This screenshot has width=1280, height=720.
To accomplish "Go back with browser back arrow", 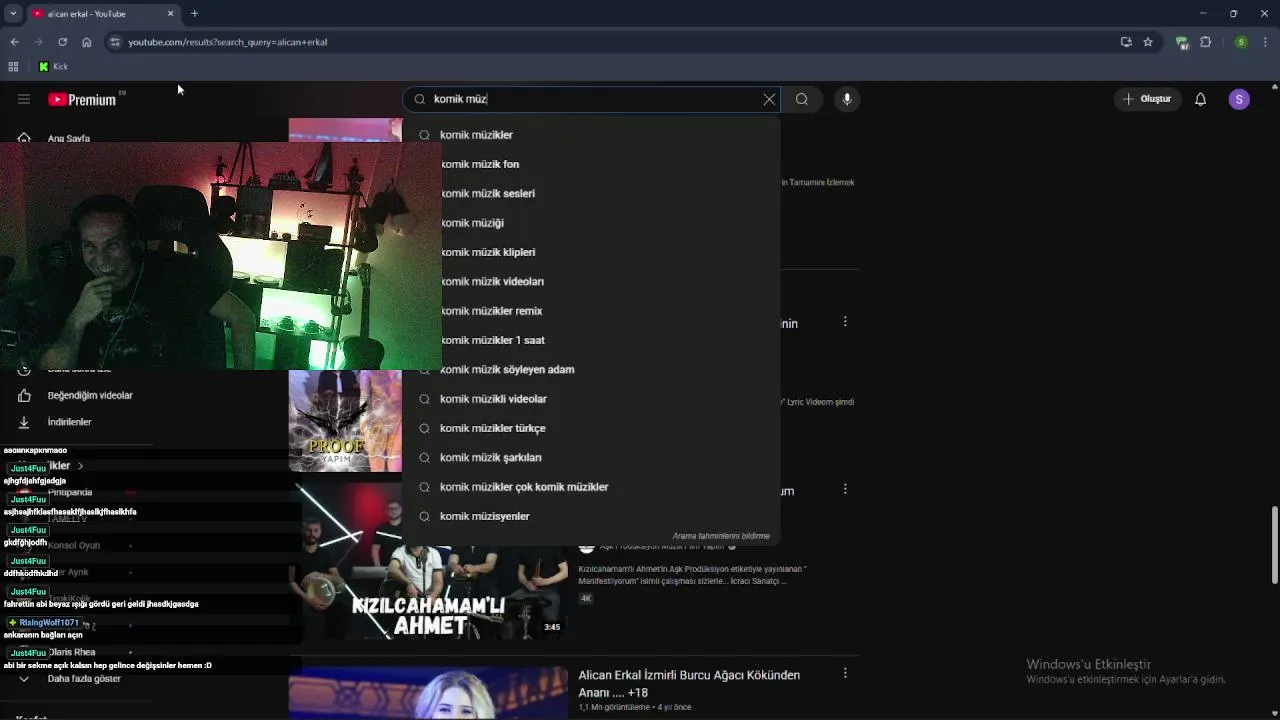I will 14,42.
